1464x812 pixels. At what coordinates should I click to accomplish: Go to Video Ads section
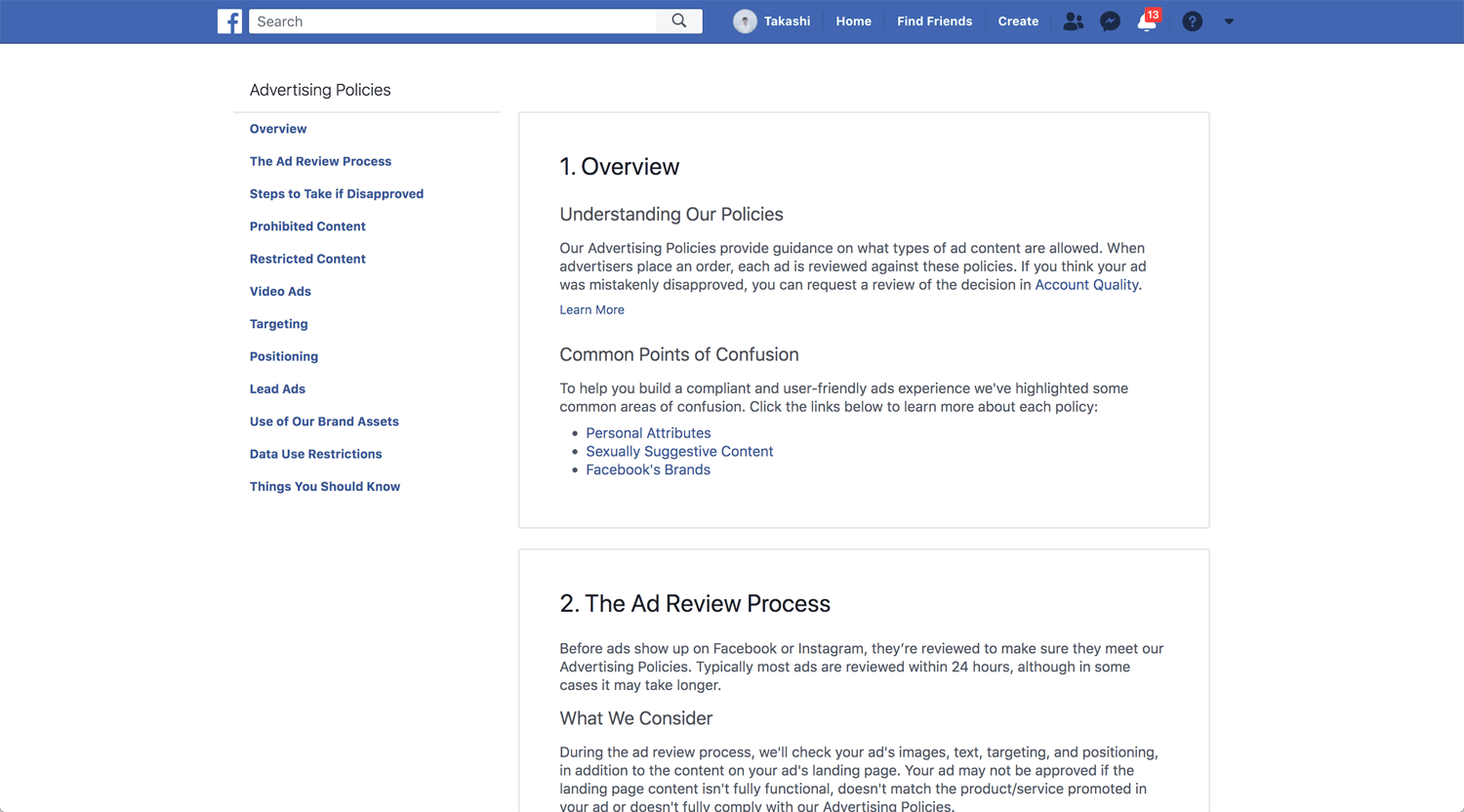280,291
